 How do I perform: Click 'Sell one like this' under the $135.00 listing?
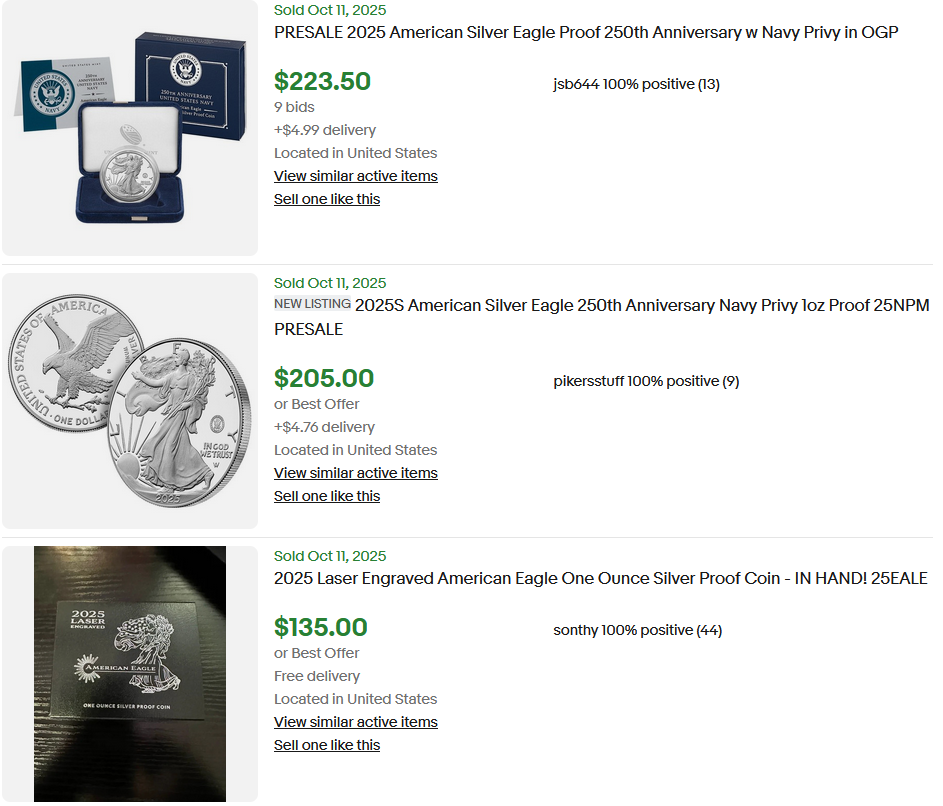pos(327,745)
